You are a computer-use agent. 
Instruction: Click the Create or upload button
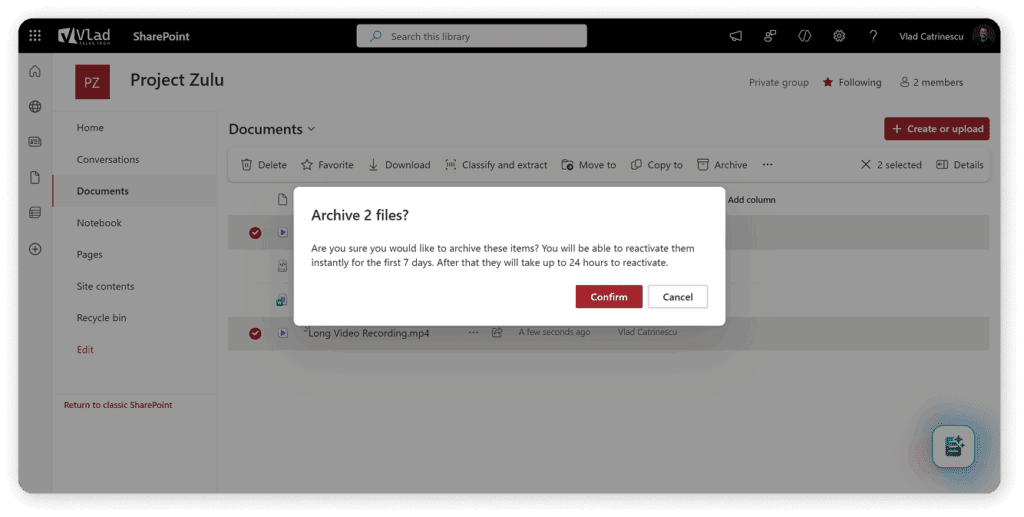(x=936, y=129)
